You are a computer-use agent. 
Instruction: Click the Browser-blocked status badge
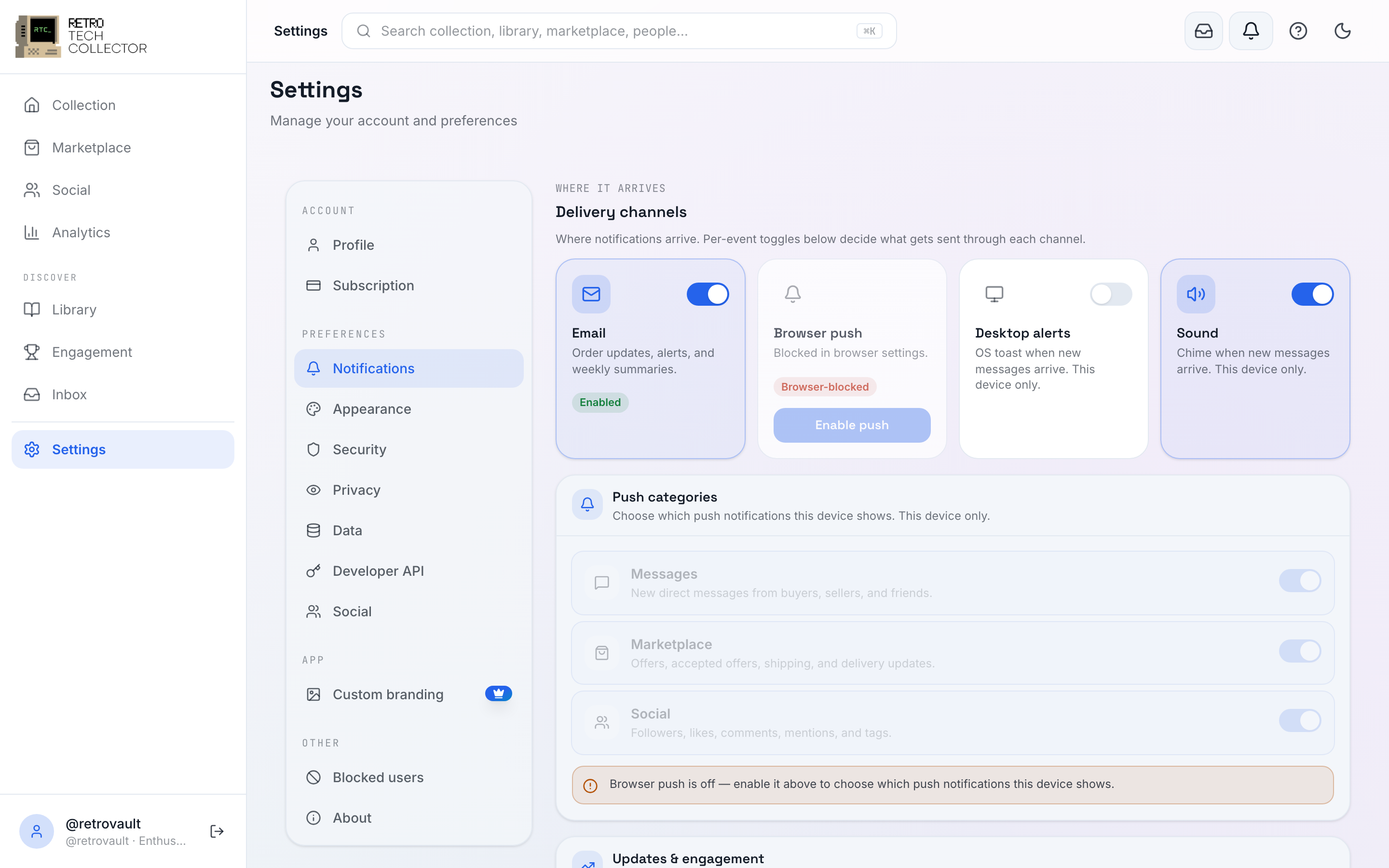(x=825, y=387)
